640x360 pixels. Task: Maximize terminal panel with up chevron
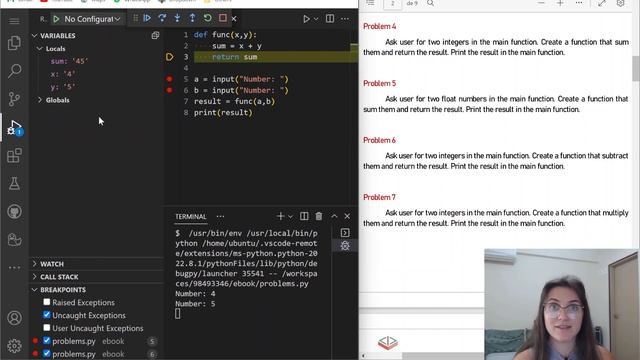point(334,216)
